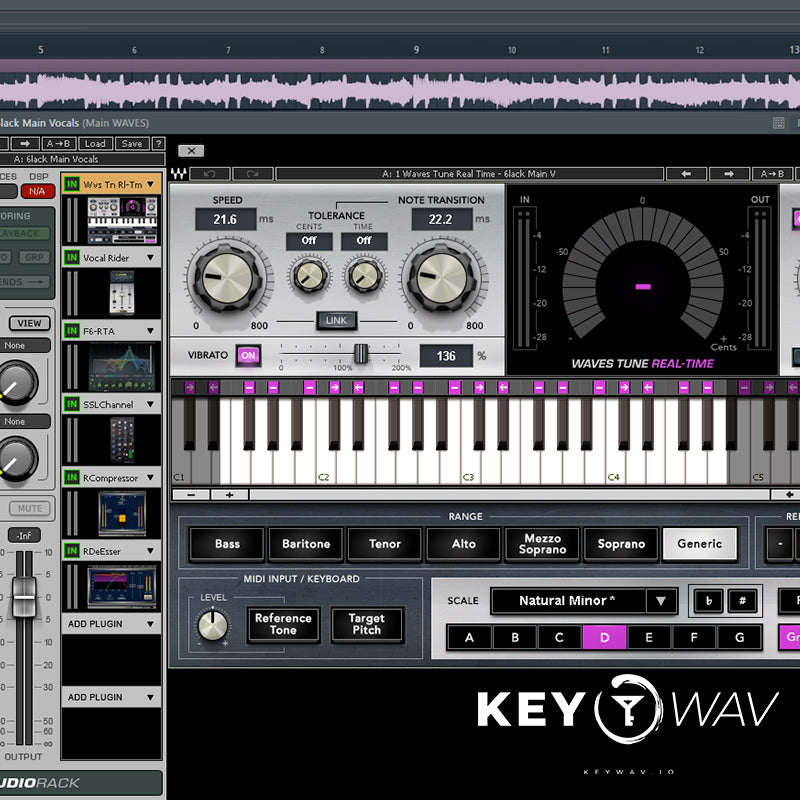Open the SSLChannel slot dropdown arrow
Image resolution: width=800 pixels, height=800 pixels.
[x=152, y=405]
